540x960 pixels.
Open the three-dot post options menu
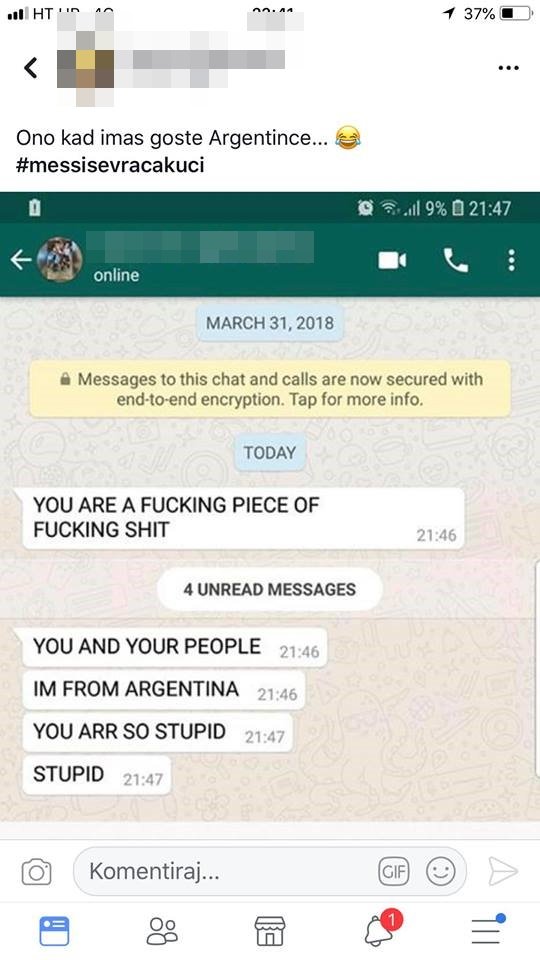(508, 68)
